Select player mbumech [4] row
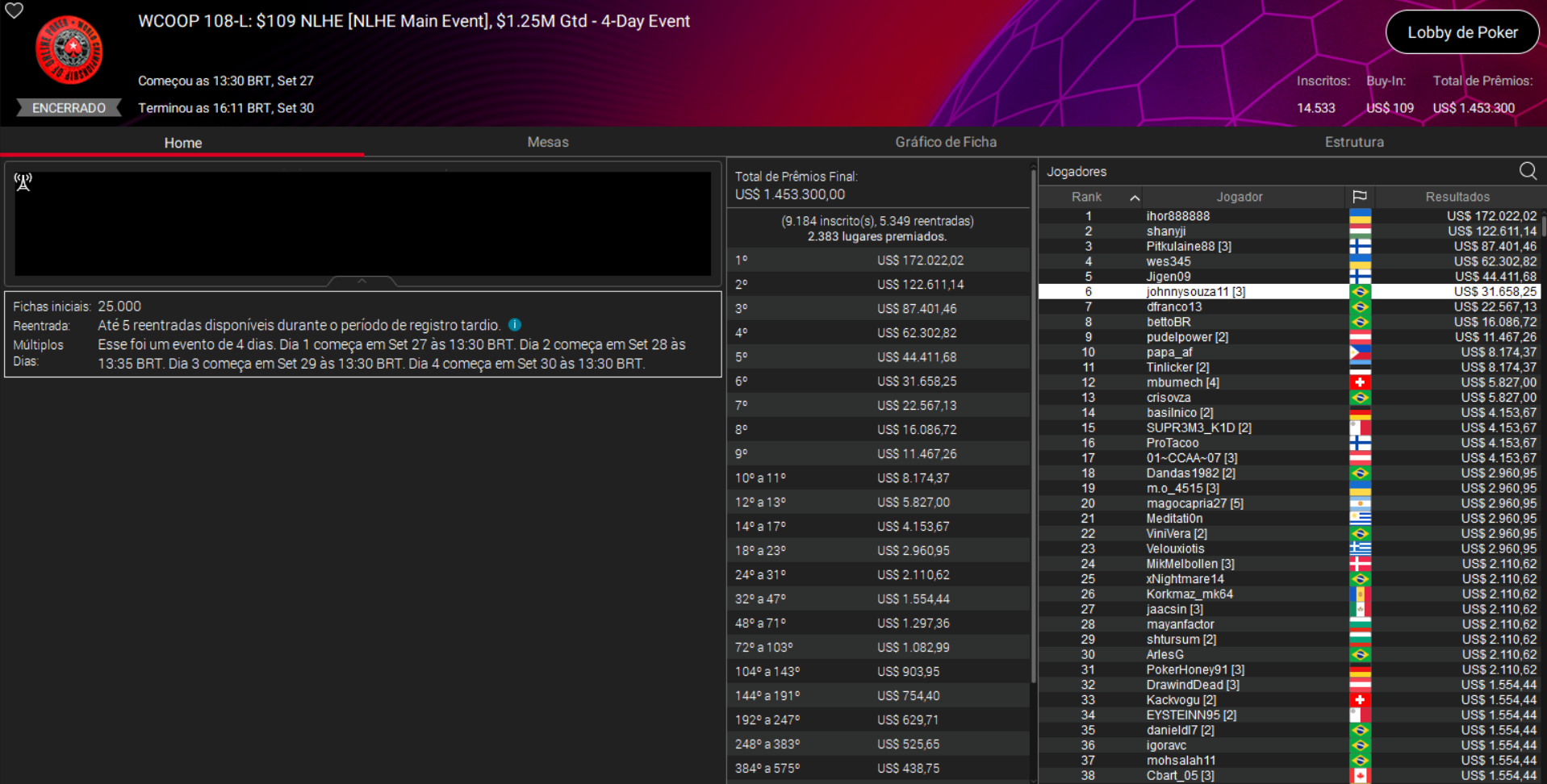 click(1289, 382)
